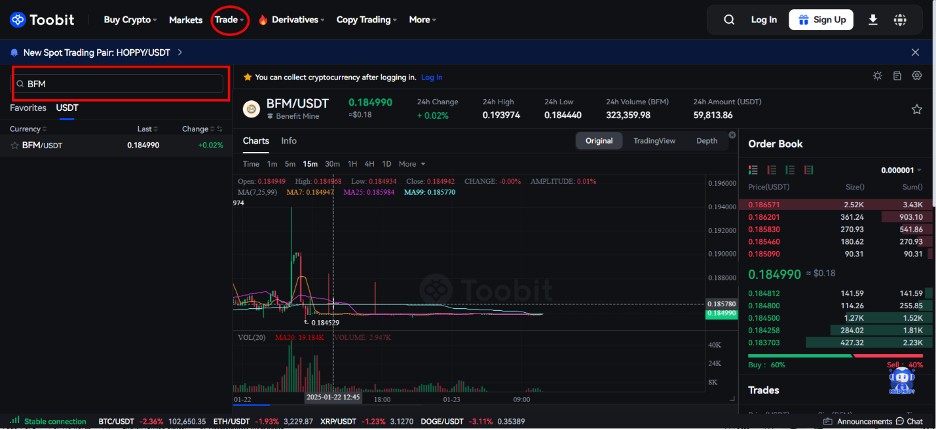Viewport: 936px width, 430px height.
Task: Open the 0.000001 price precision dropdown
Action: [903, 170]
